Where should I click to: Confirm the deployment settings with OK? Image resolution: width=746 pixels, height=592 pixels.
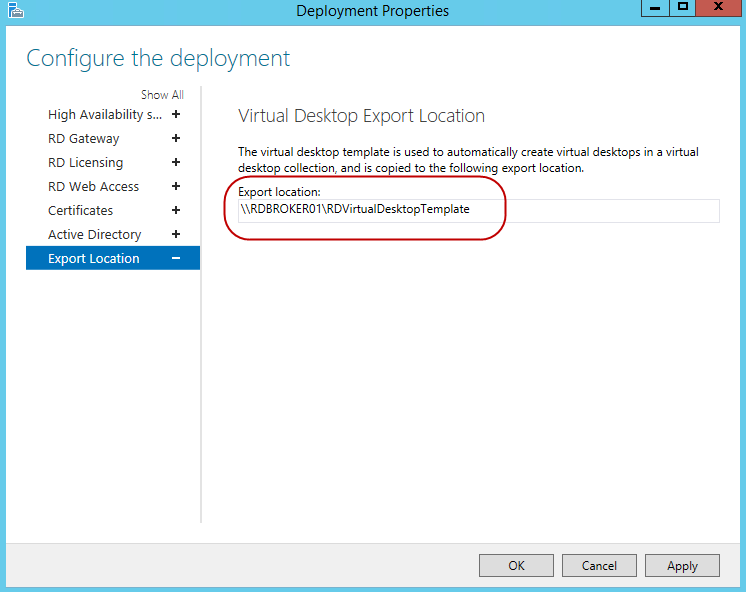(x=516, y=566)
